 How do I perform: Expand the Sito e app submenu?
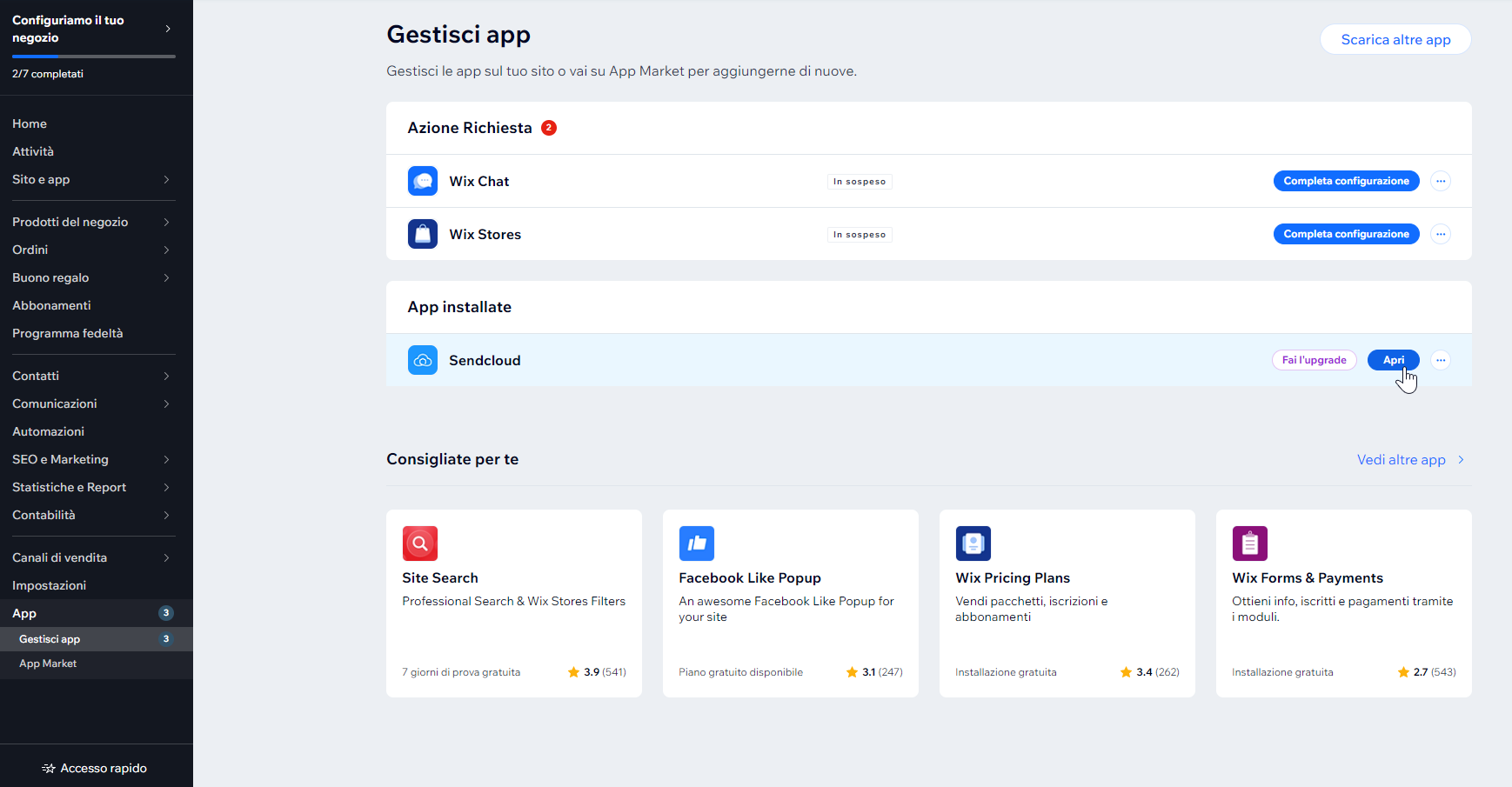click(166, 179)
